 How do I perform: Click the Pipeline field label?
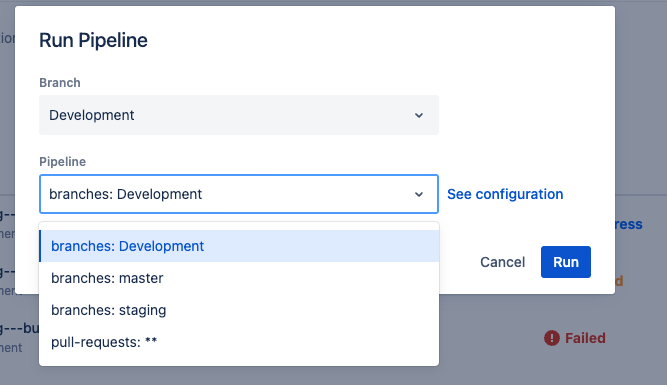click(x=63, y=162)
